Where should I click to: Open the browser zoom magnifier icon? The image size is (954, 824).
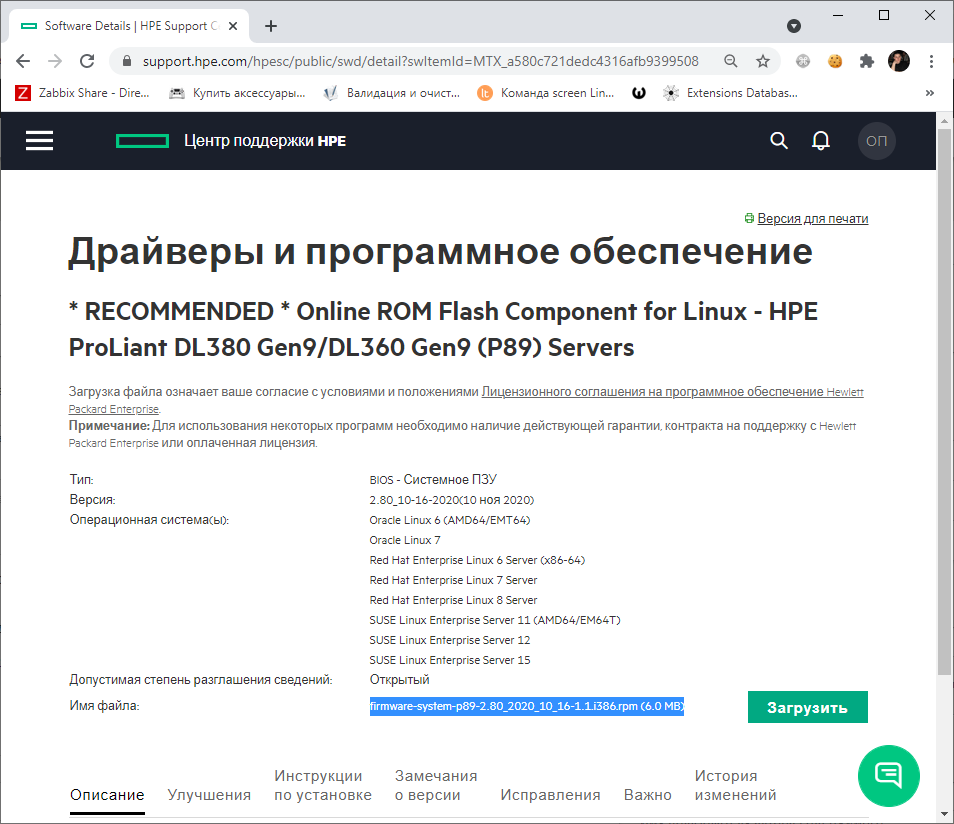click(731, 61)
